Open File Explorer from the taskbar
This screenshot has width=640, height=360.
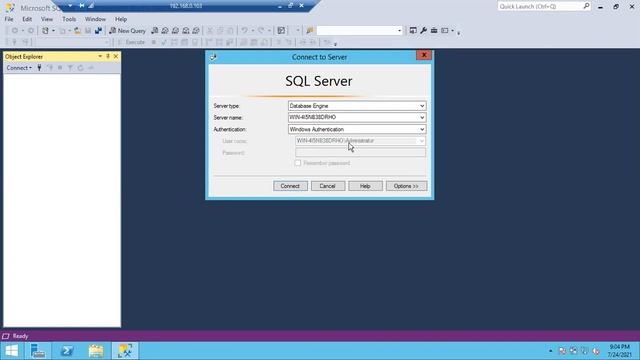pyautogui.click(x=96, y=351)
